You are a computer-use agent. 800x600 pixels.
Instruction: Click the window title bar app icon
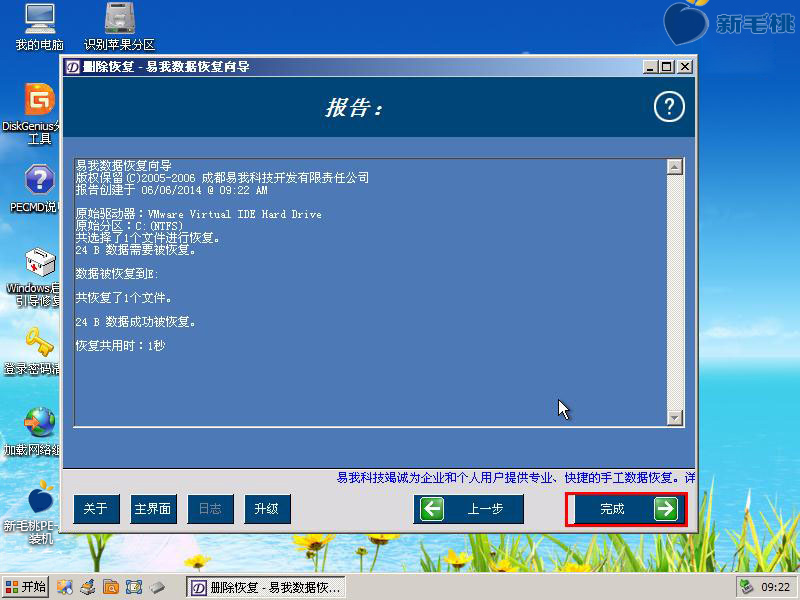pyautogui.click(x=72, y=67)
